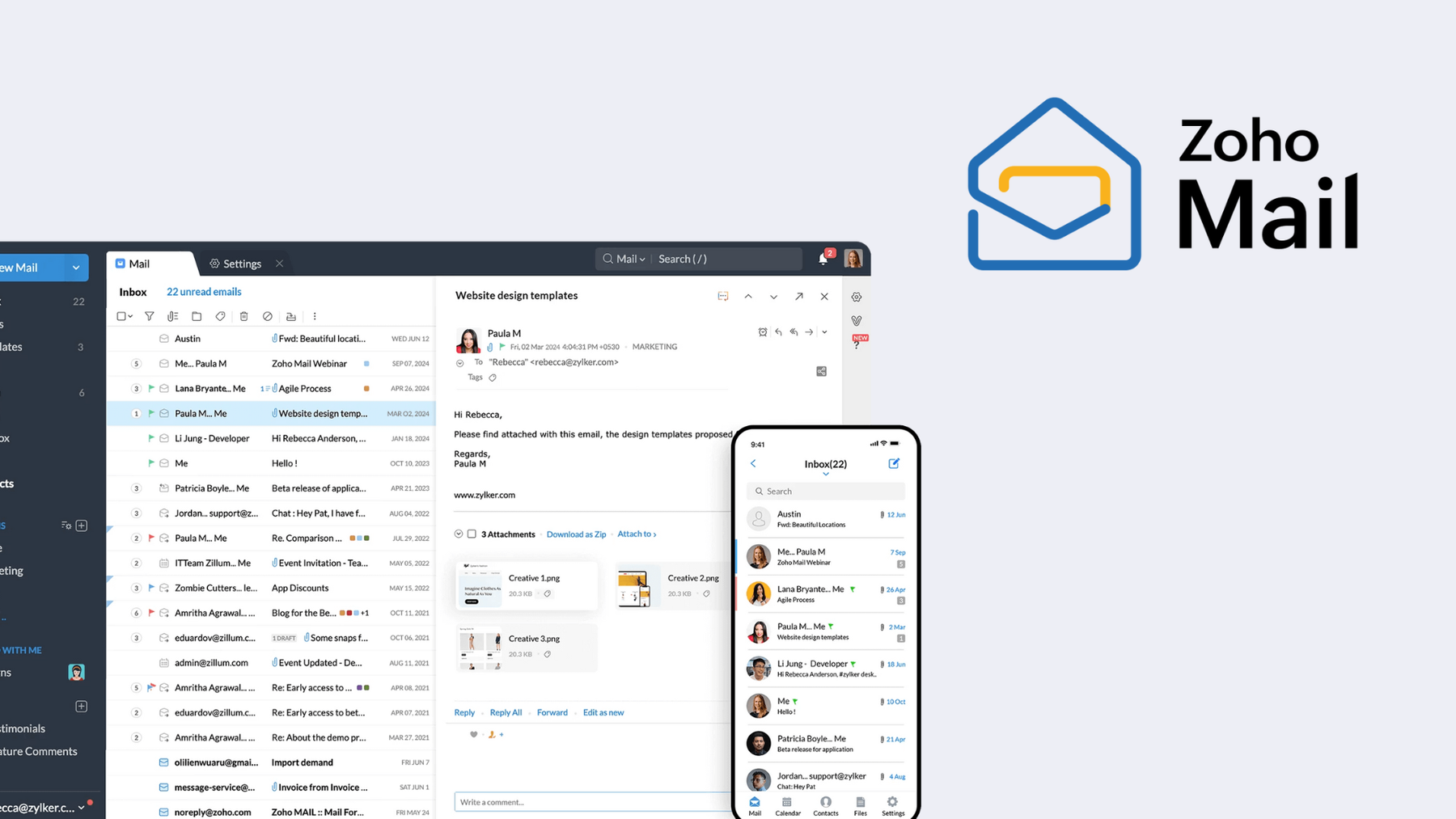Image resolution: width=1456 pixels, height=819 pixels.
Task: Click the 22 unread emails link
Action: [x=204, y=292]
